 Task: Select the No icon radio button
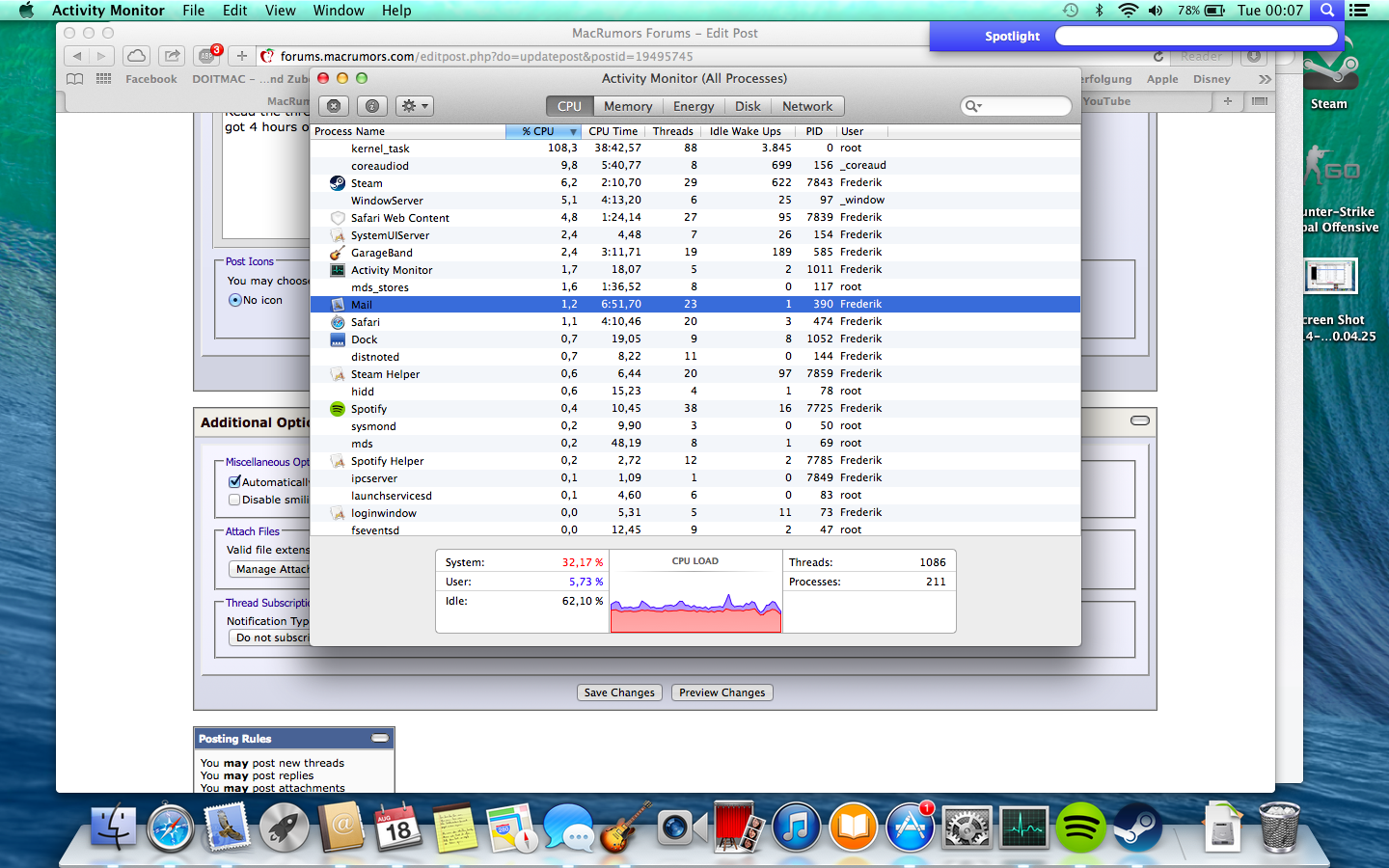(x=234, y=300)
